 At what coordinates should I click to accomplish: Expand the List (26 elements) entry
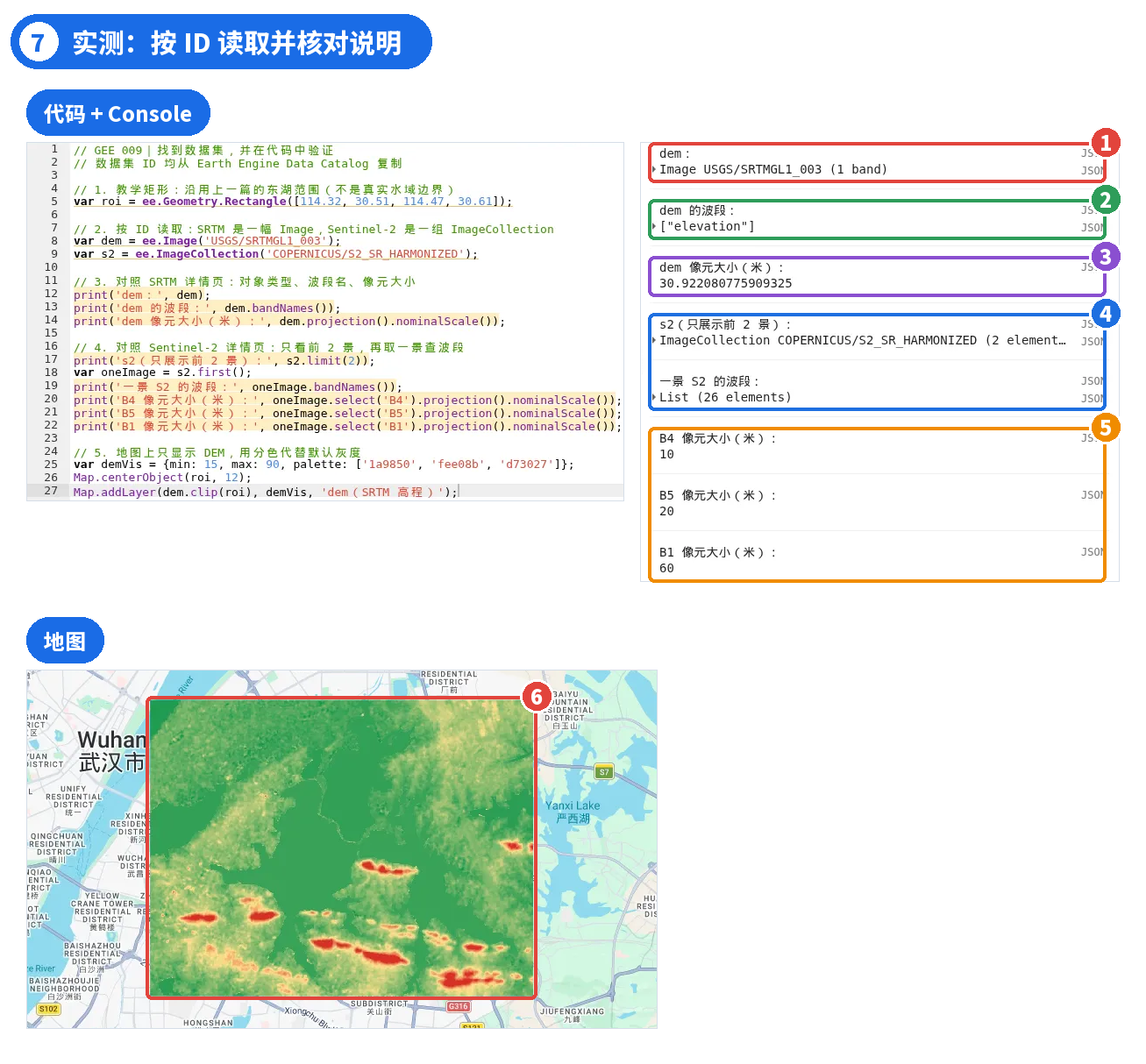click(x=654, y=397)
